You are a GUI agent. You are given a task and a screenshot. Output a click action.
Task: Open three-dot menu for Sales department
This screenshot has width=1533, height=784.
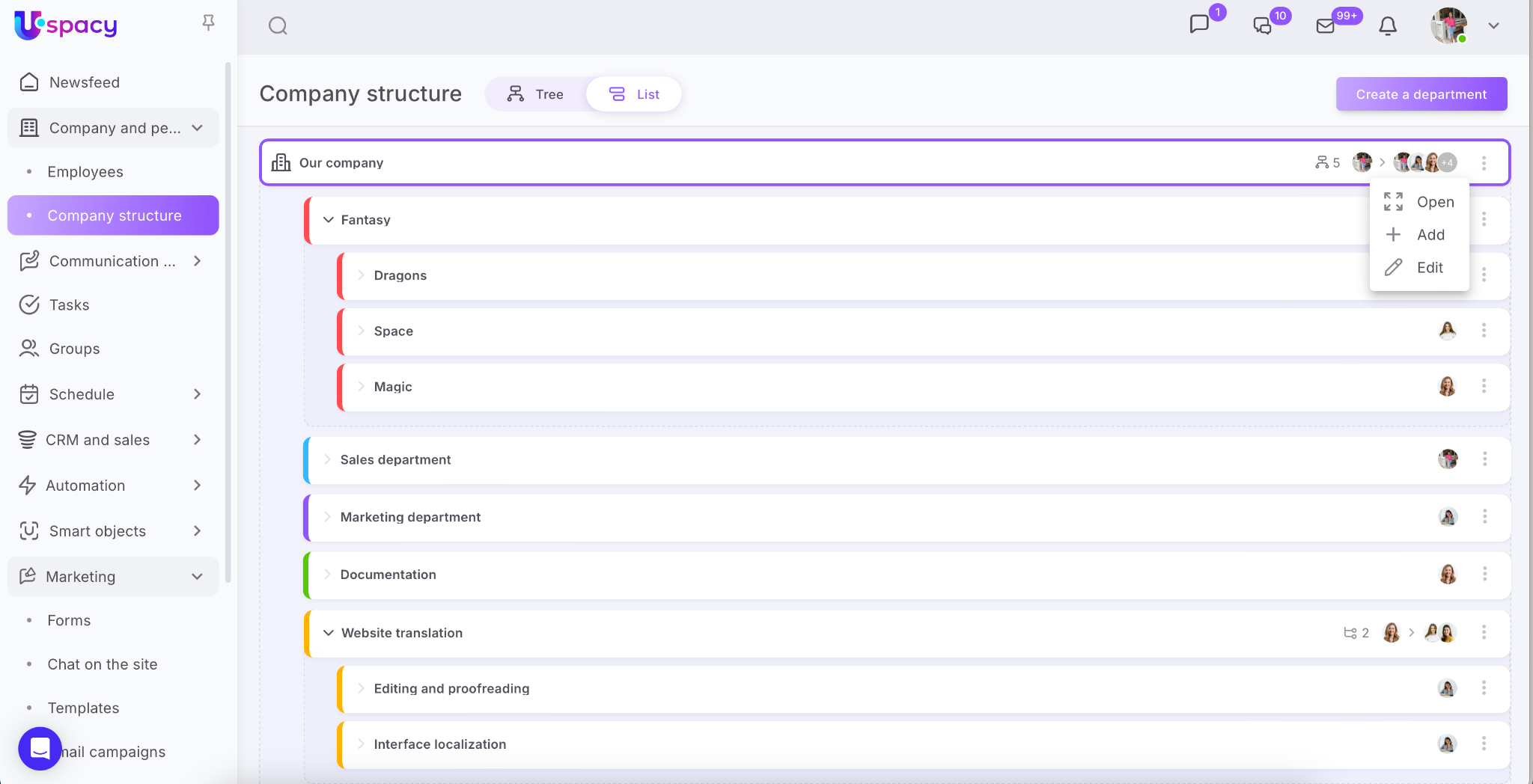click(x=1484, y=459)
